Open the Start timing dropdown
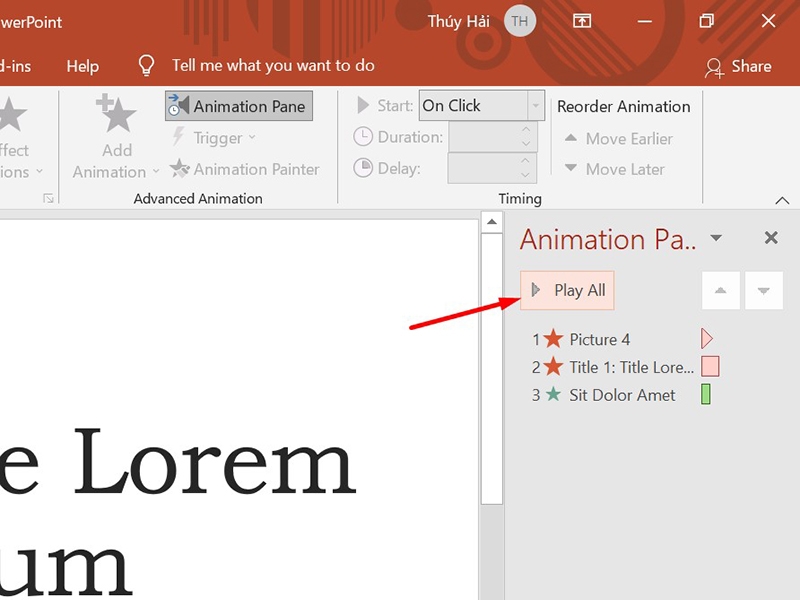 tap(536, 106)
